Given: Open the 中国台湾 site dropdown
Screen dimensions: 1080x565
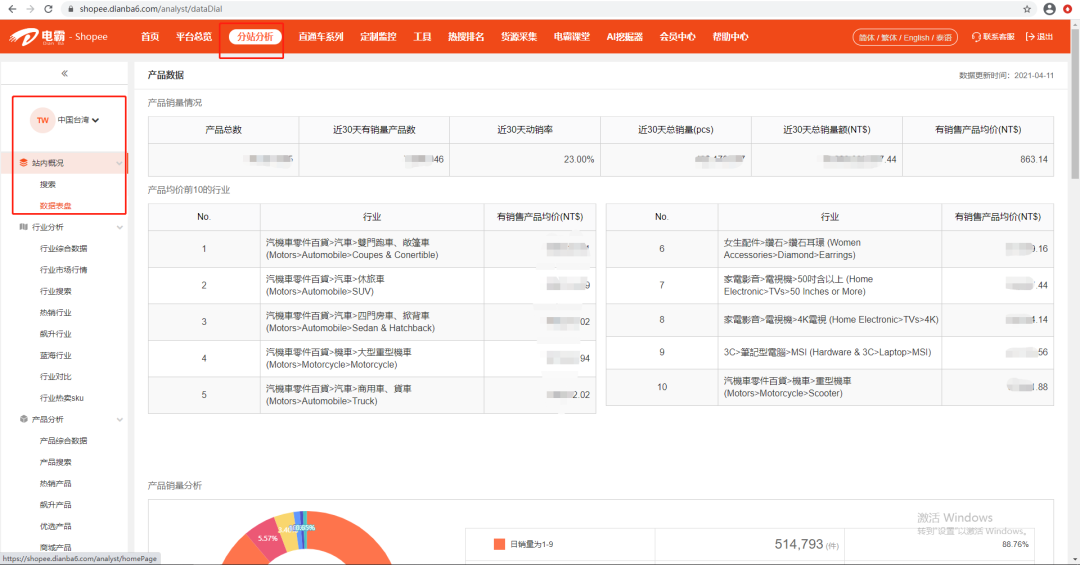Looking at the screenshot, I should coord(78,120).
